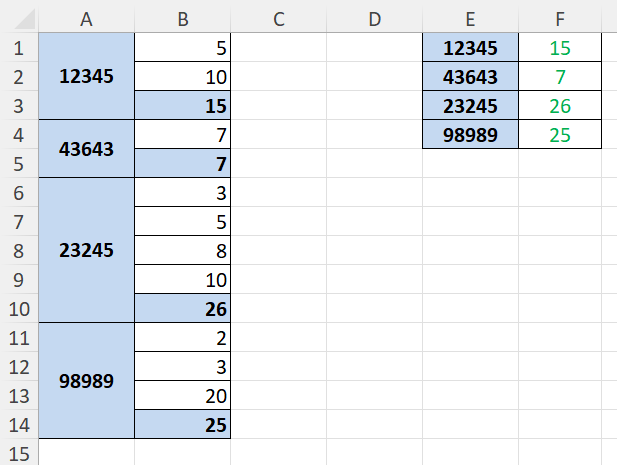The height and width of the screenshot is (465, 617).
Task: Click green value 25 in cell F4
Action: [x=560, y=135]
